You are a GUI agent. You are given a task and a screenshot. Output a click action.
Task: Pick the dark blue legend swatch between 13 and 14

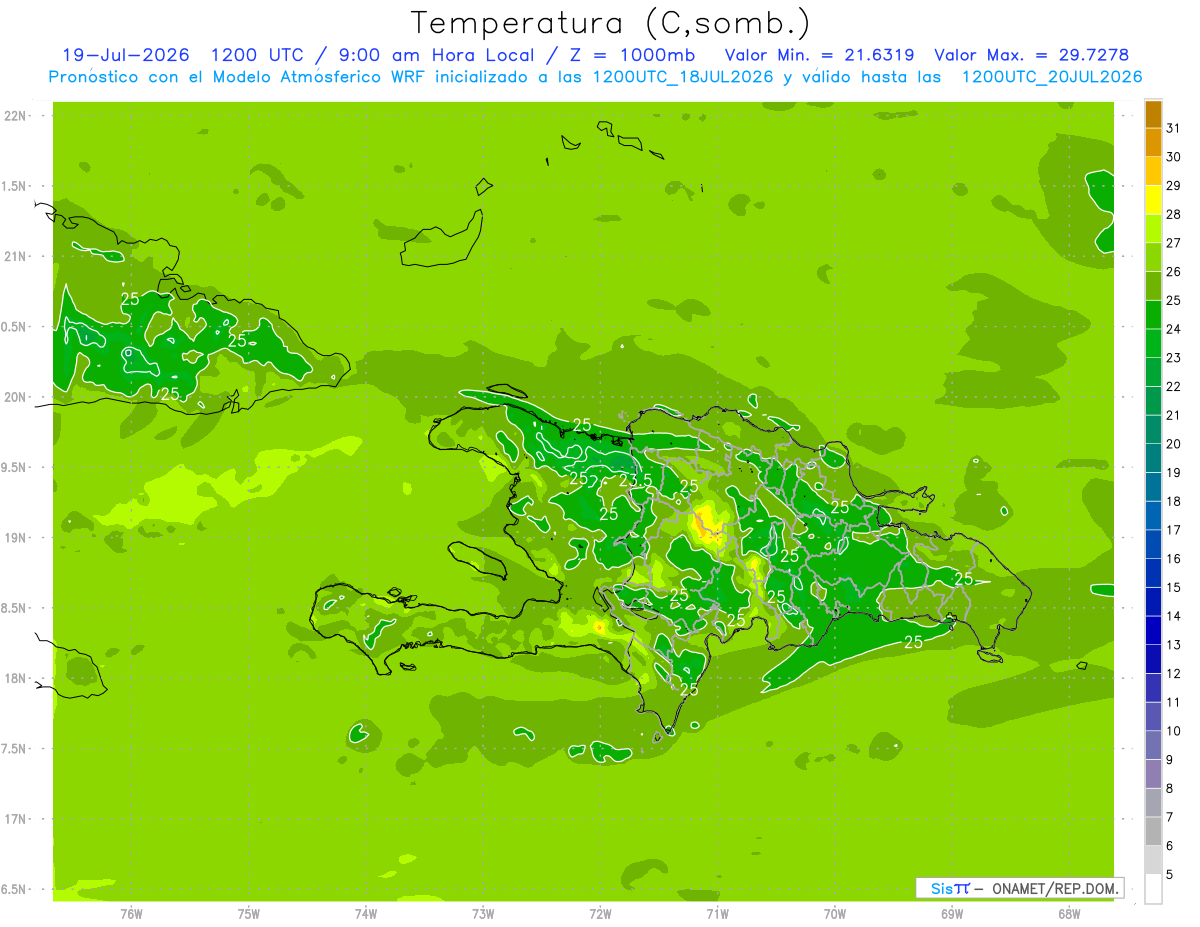point(1153,630)
